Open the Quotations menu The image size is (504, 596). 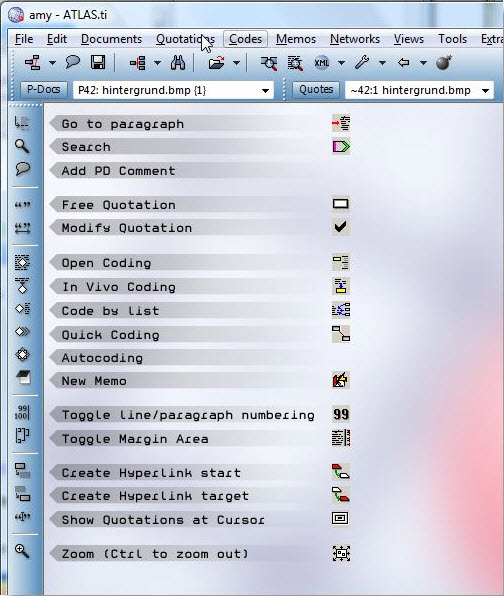pyautogui.click(x=185, y=39)
